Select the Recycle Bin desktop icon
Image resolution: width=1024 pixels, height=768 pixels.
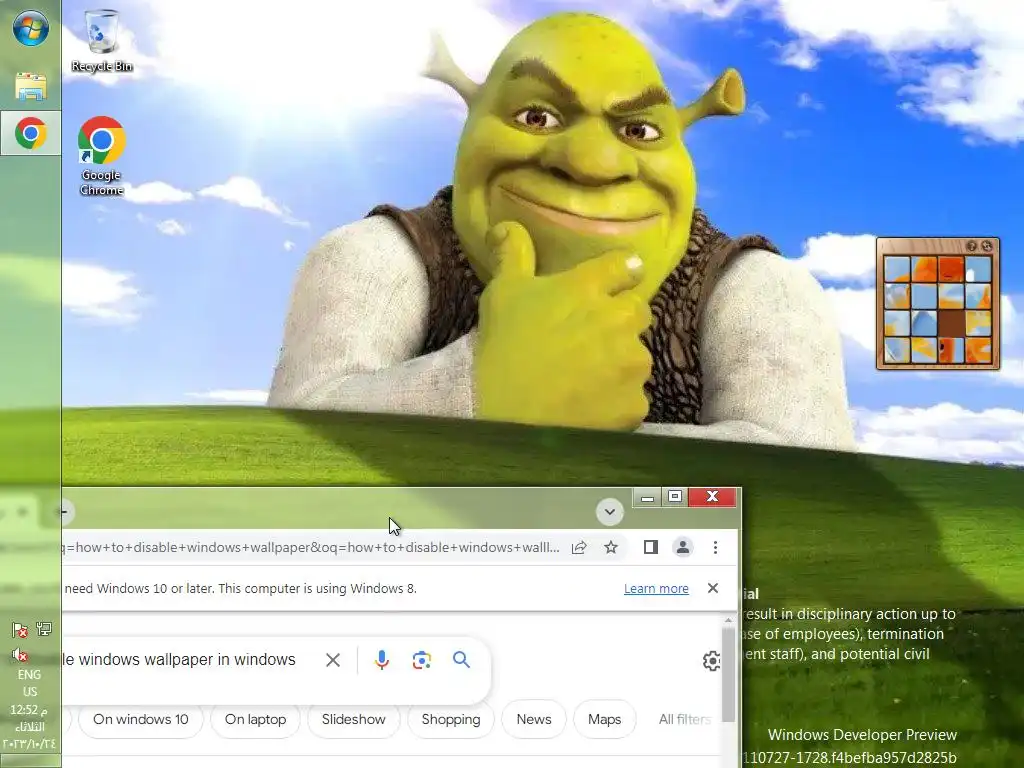coord(101,40)
